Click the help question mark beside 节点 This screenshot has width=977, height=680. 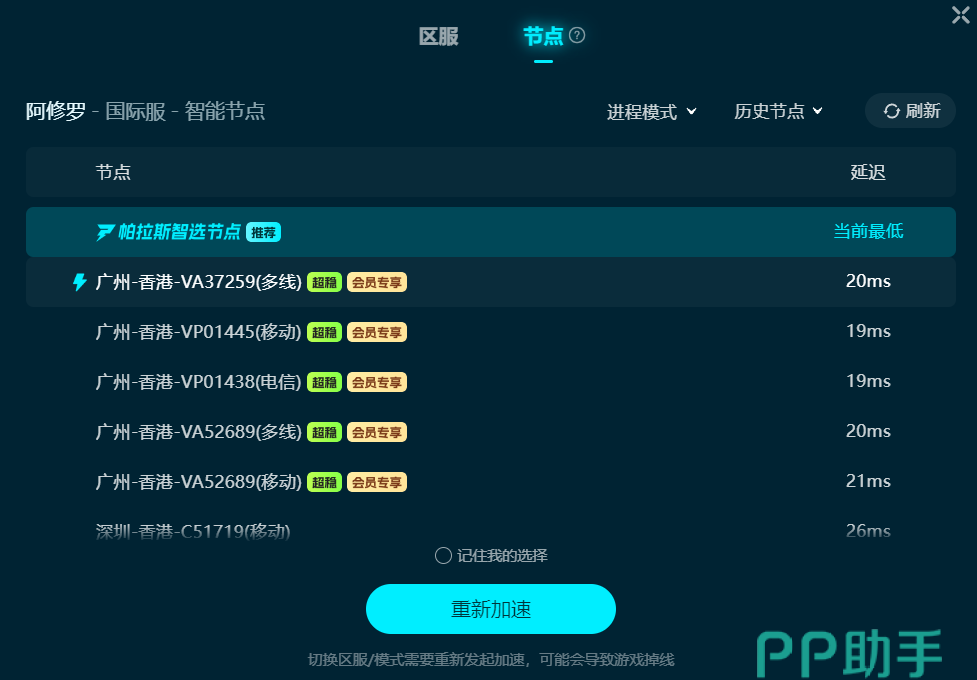coord(577,35)
